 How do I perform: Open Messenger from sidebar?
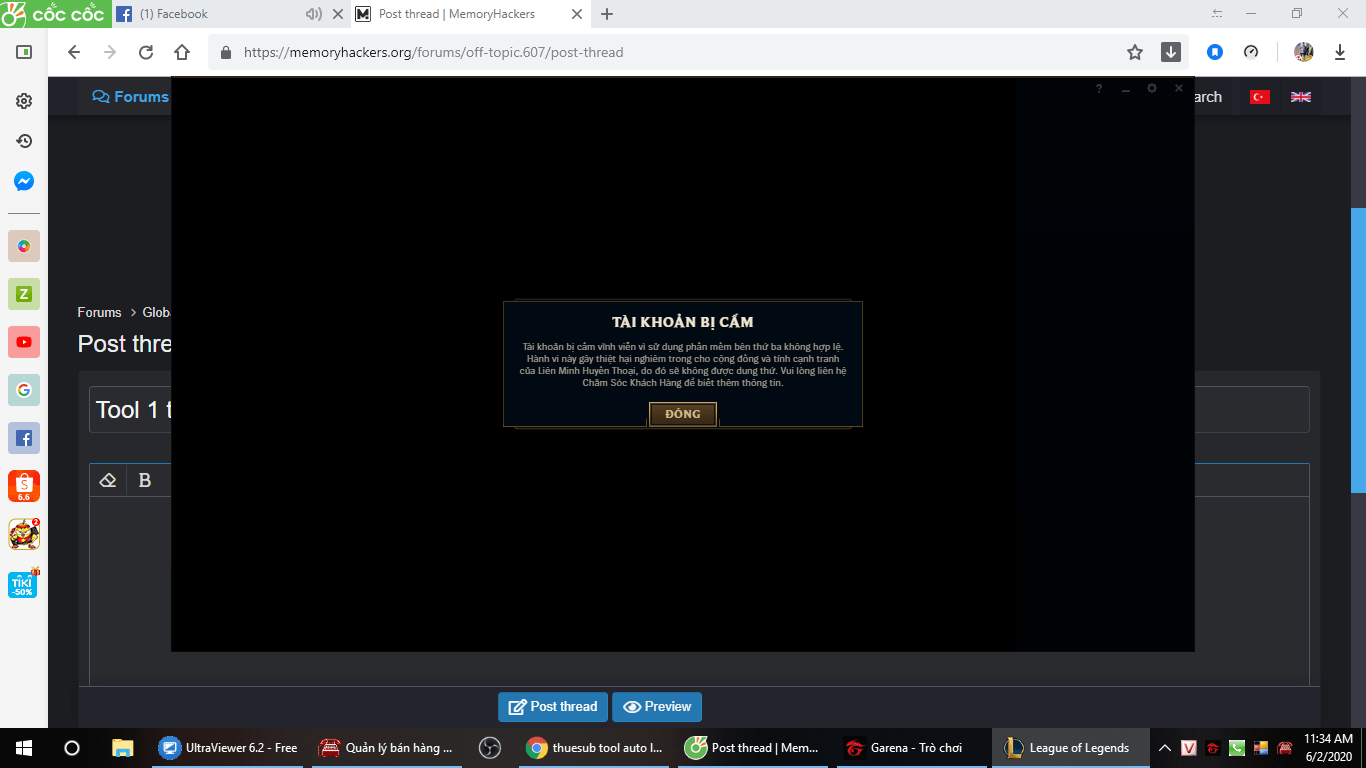[x=24, y=181]
